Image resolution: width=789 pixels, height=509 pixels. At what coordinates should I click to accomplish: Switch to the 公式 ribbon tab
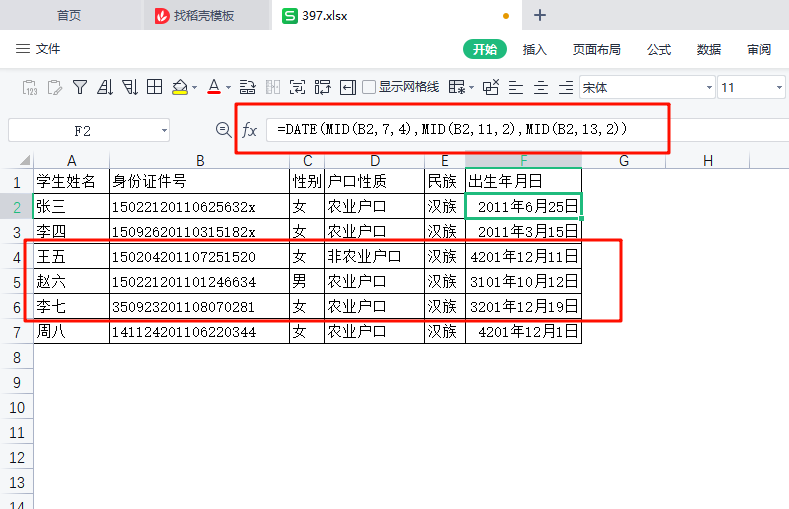click(659, 49)
